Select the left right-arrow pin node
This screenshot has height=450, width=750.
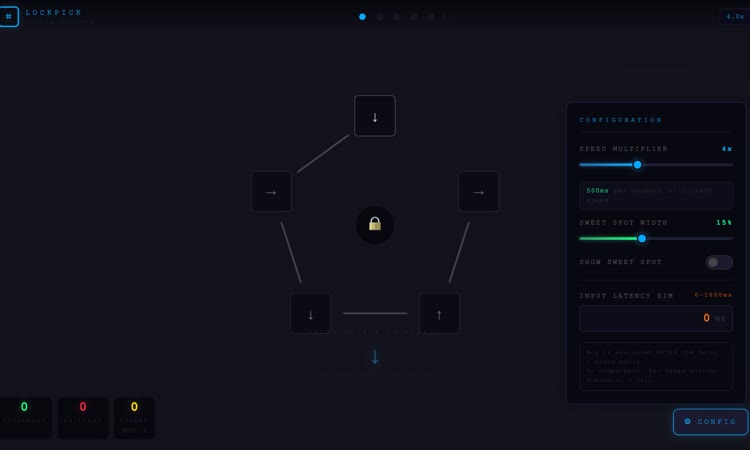tap(271, 191)
